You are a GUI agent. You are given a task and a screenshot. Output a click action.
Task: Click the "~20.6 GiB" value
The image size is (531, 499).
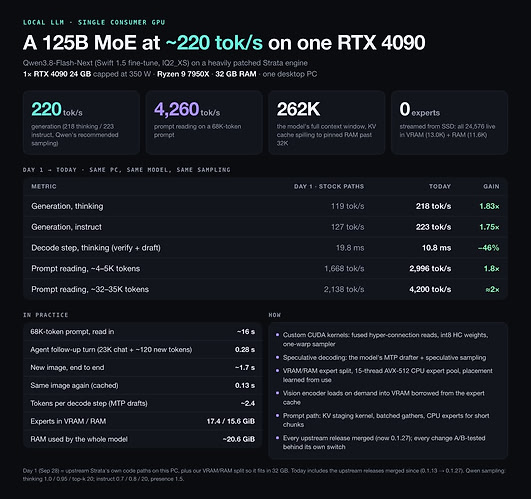click(239, 439)
